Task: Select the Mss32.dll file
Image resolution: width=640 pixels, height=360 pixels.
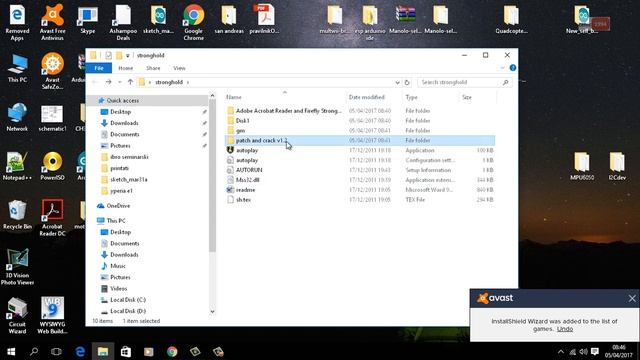Action: 360,180
